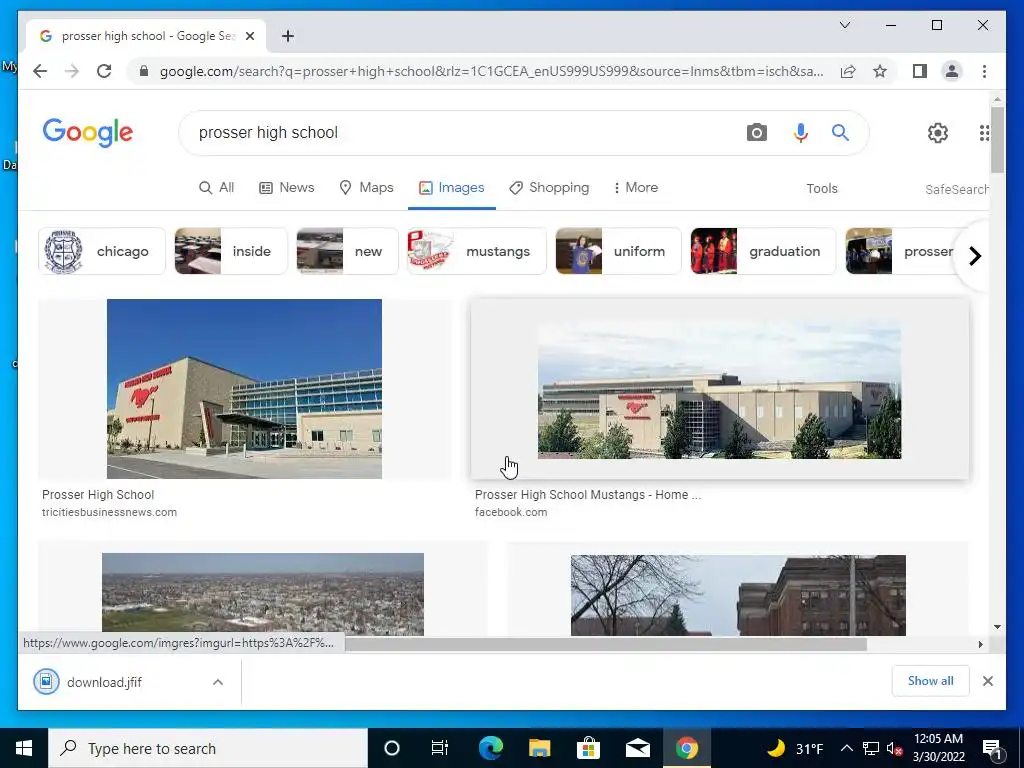
Task: Open Chrome profile avatar
Action: point(952,71)
